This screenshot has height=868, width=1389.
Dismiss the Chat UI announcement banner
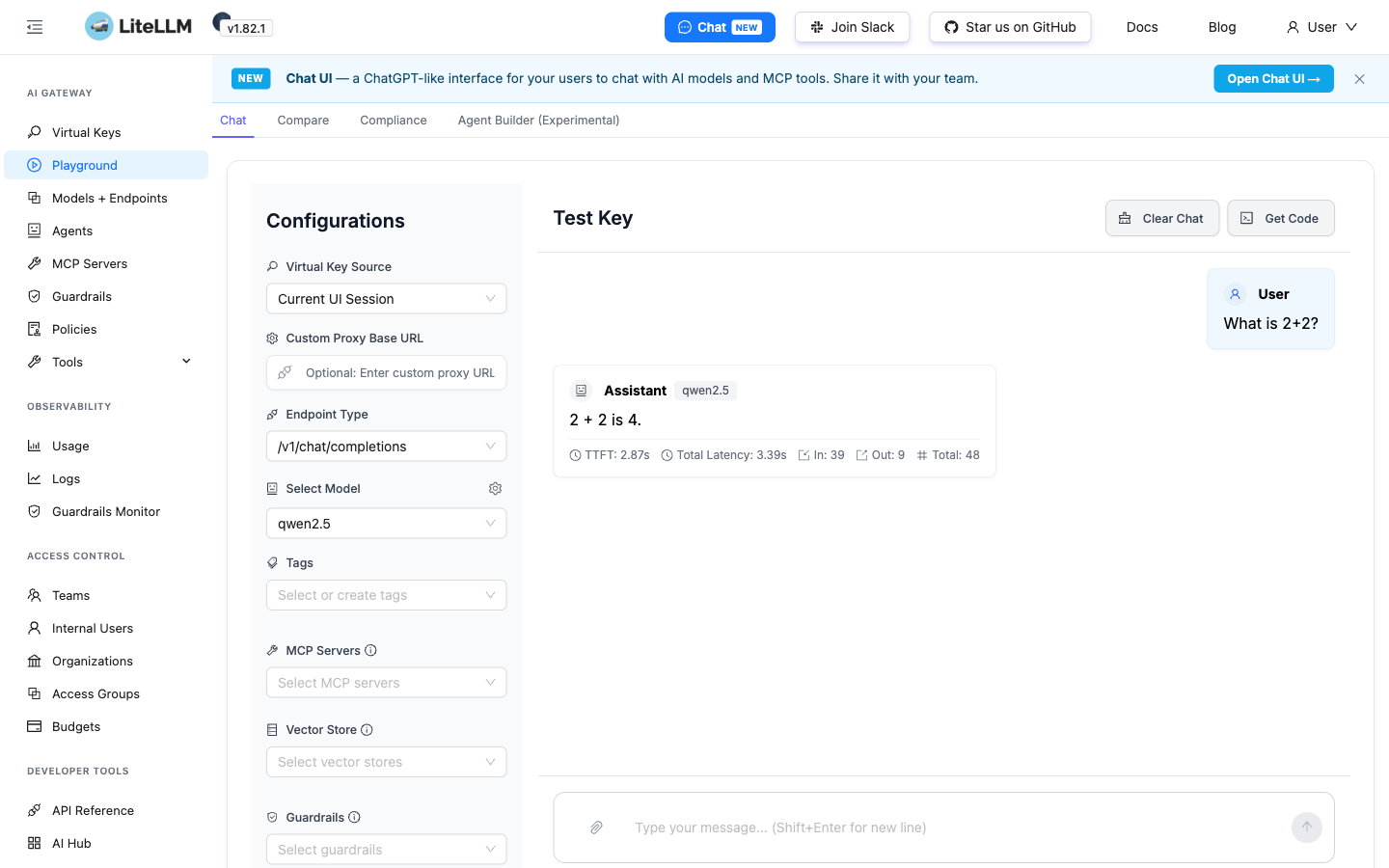tap(1360, 79)
